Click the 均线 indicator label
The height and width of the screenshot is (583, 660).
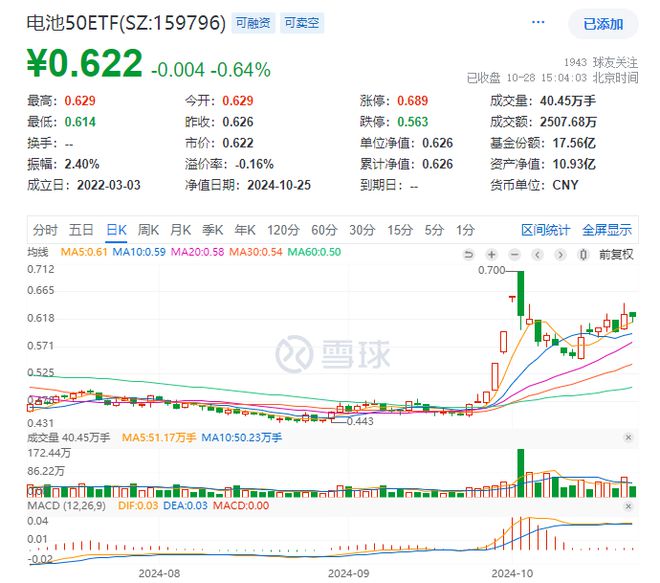38,252
